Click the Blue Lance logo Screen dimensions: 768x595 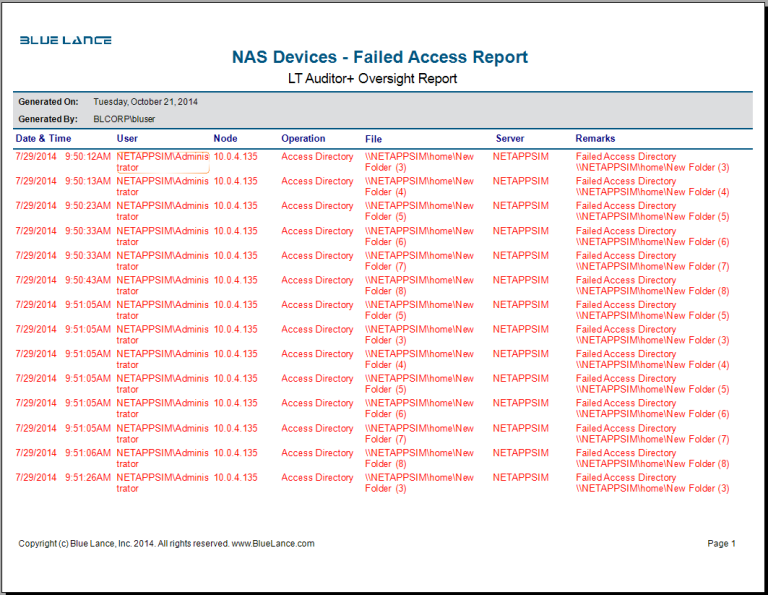65,41
